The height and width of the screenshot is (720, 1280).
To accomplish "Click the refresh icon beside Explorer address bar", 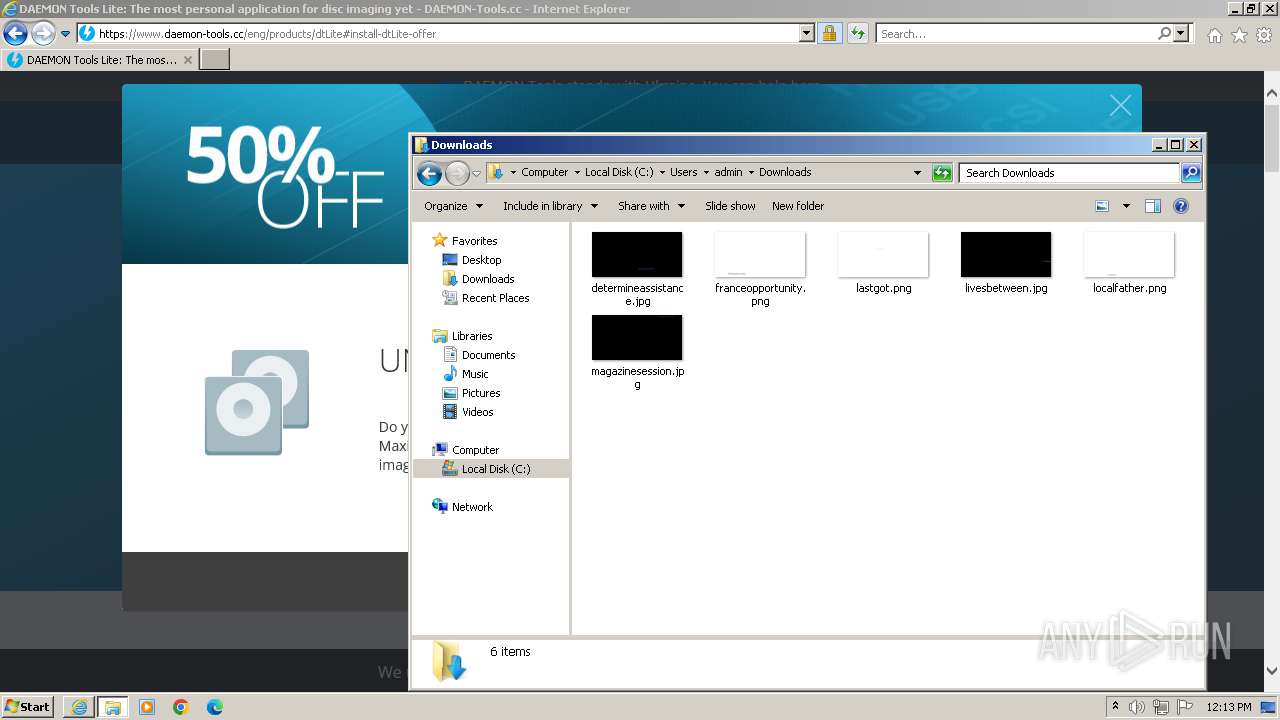I will pos(942,173).
